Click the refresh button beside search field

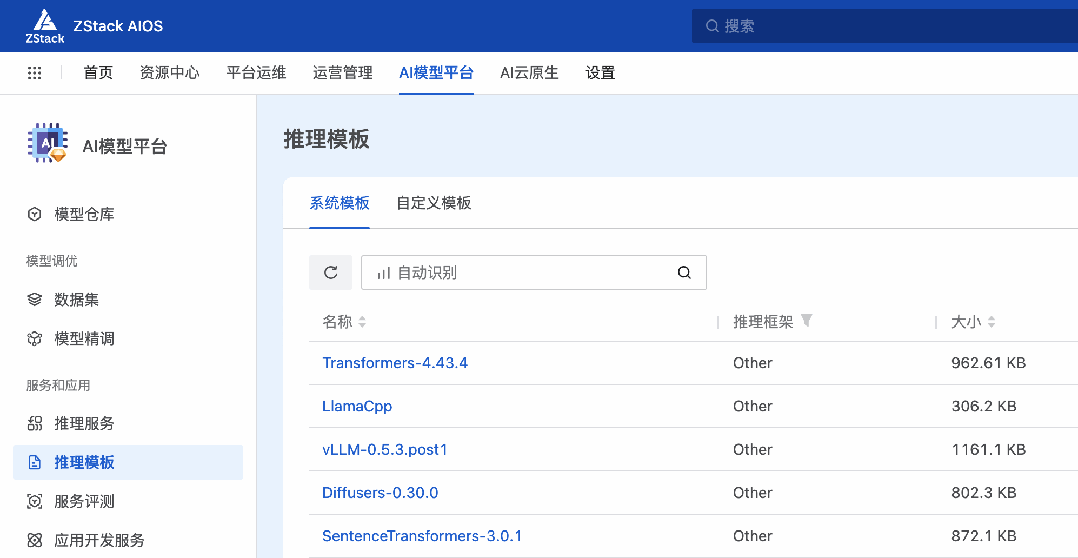click(x=330, y=272)
